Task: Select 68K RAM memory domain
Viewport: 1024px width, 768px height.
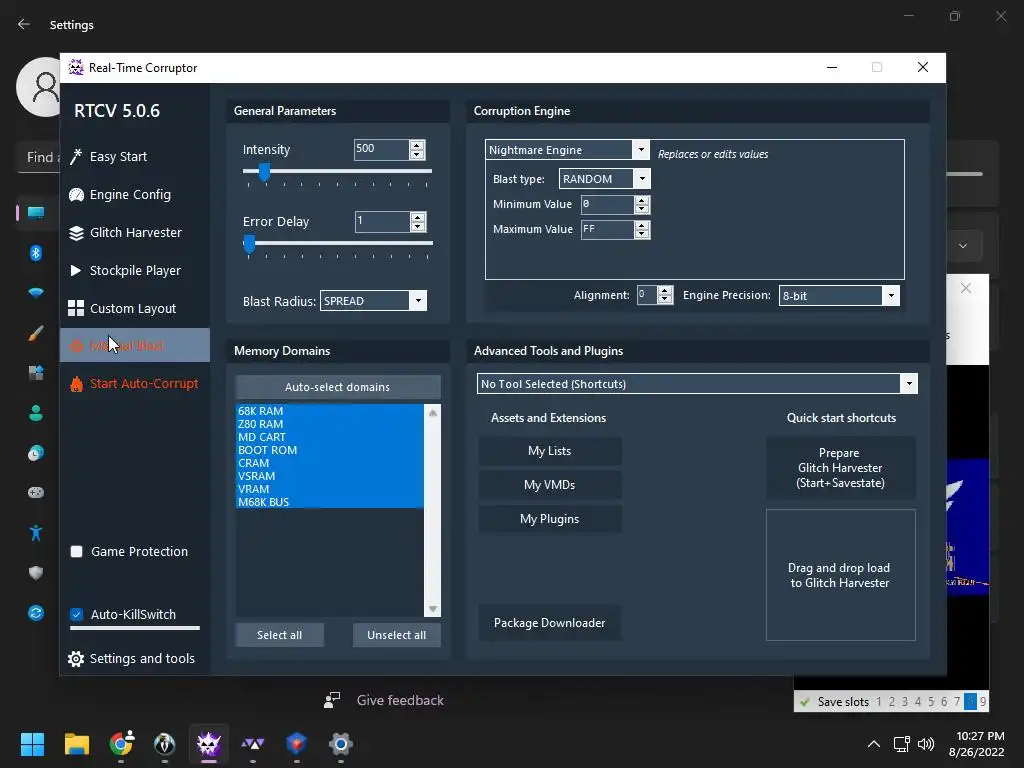Action: [330, 411]
